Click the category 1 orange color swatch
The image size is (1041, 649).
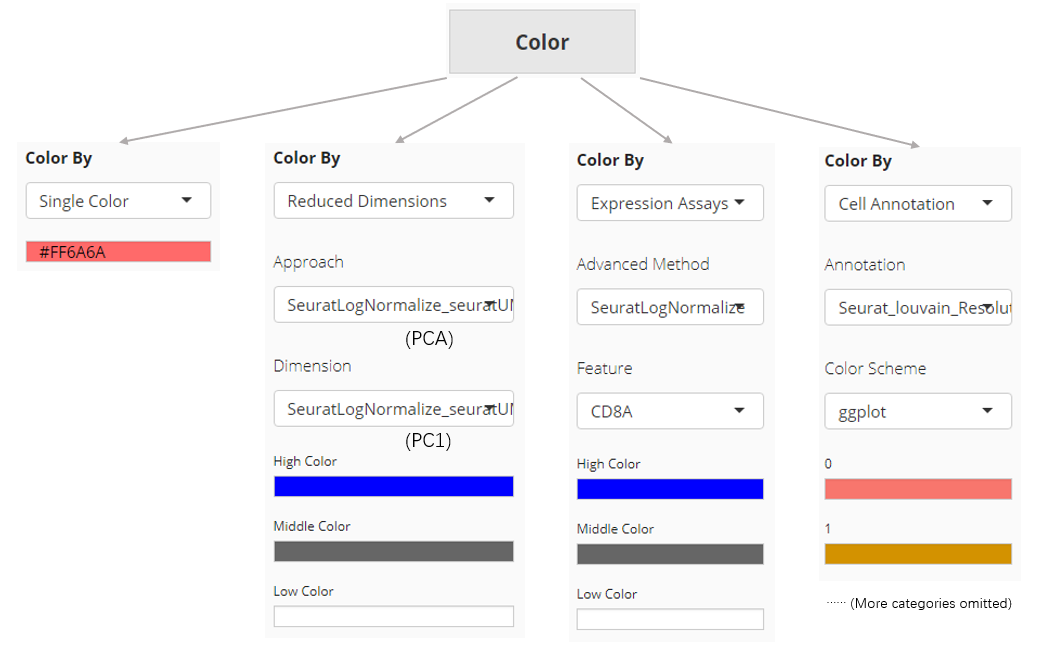point(917,554)
